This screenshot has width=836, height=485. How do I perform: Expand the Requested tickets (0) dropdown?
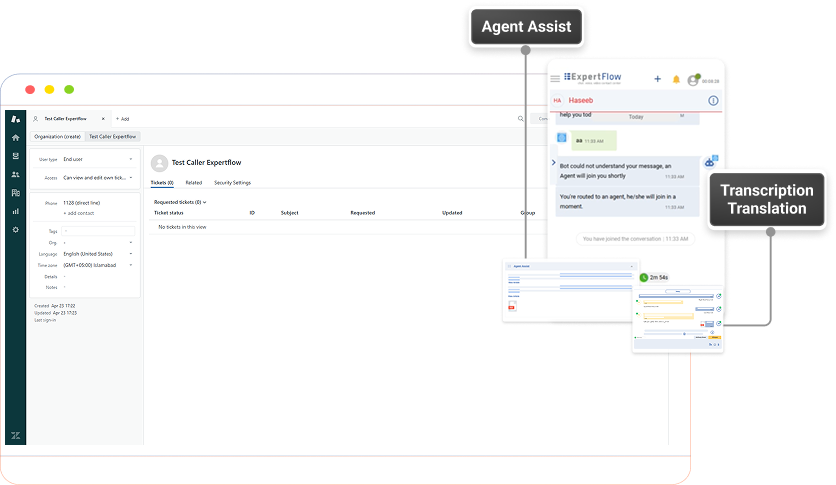[x=180, y=202]
